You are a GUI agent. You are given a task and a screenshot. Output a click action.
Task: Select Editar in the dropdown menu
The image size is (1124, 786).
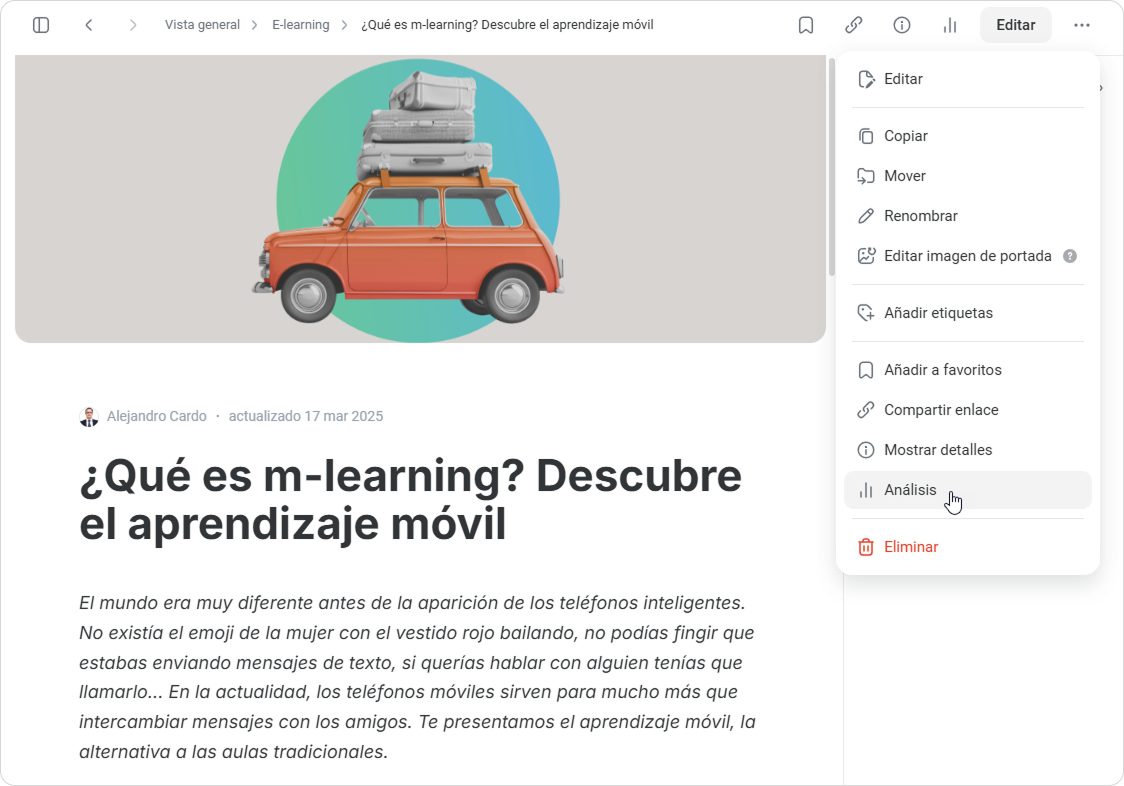click(x=903, y=79)
